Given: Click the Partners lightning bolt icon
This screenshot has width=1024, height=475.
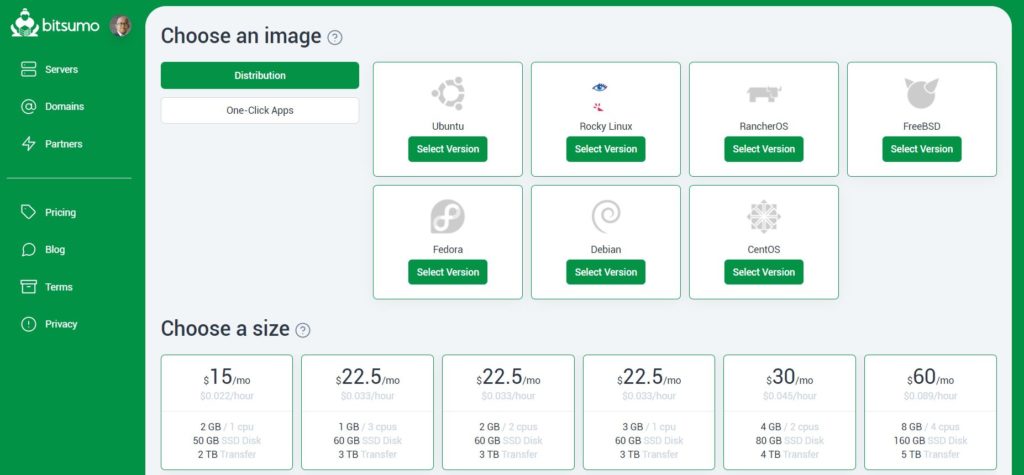Looking at the screenshot, I should coord(29,144).
